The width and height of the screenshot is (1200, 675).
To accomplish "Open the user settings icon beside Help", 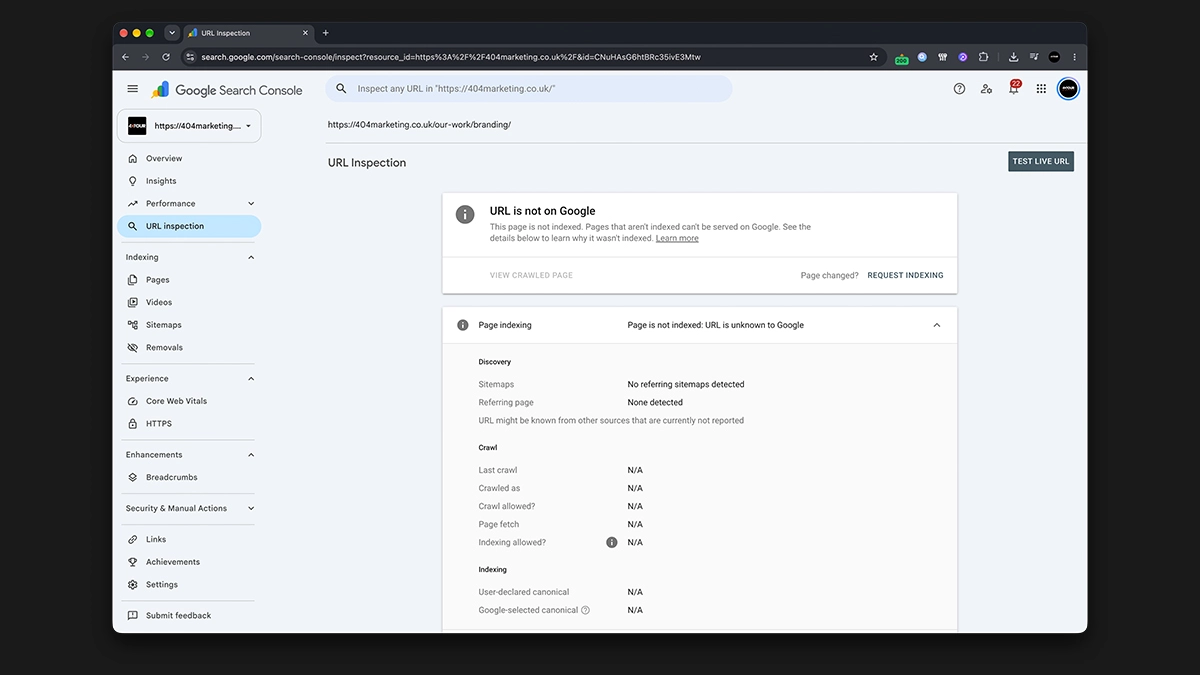I will point(987,89).
